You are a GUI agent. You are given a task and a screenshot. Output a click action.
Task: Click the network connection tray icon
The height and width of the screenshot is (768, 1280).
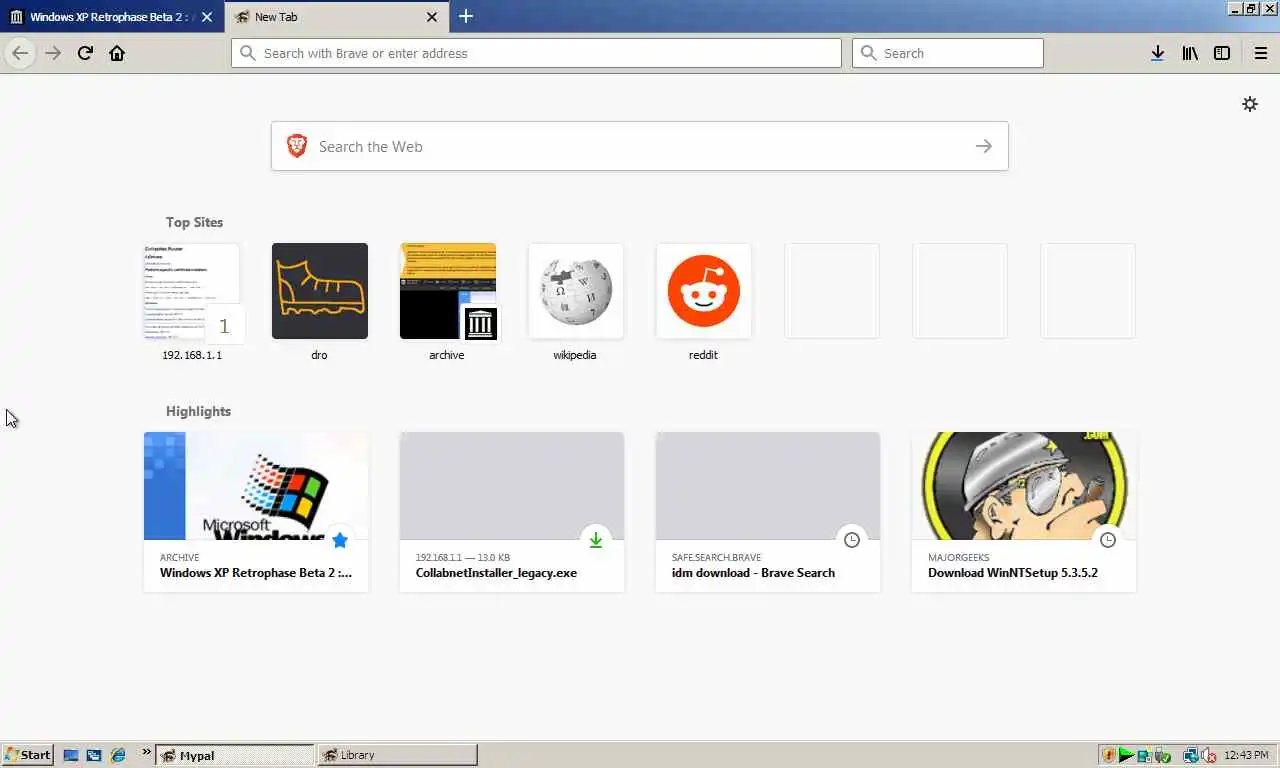(x=1191, y=755)
